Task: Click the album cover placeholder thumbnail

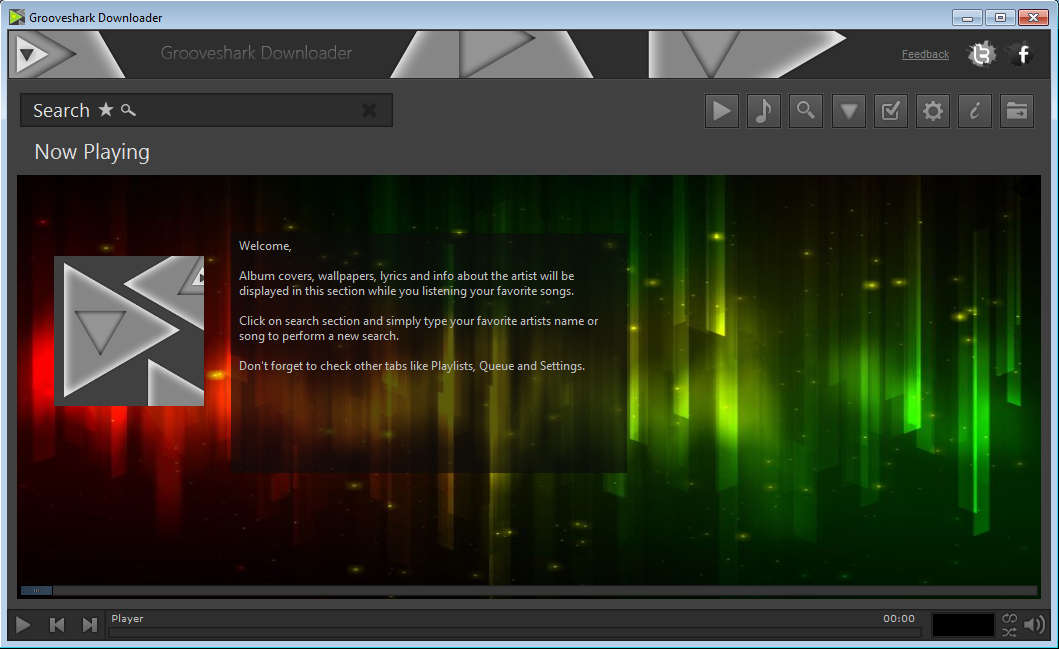Action: click(x=129, y=331)
